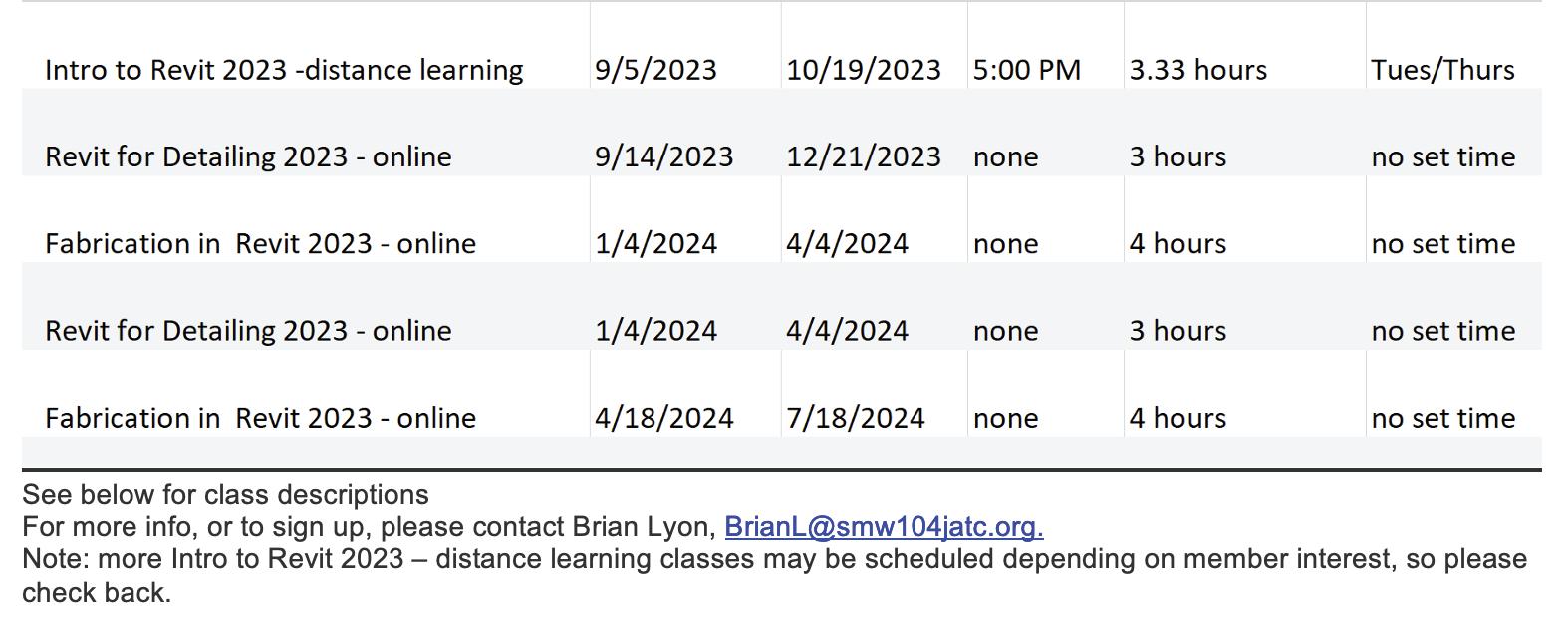Select the 5:00 PM start time cell
Screen dimensions: 1568x620
(1026, 70)
